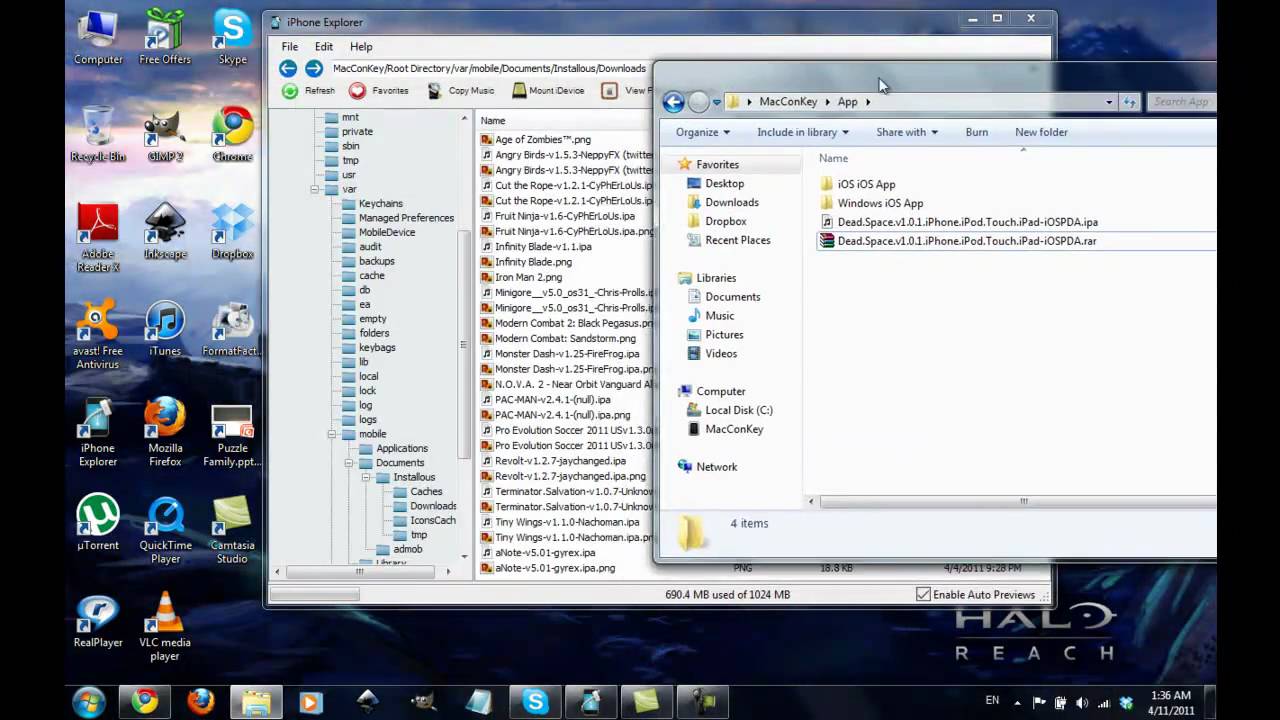1280x720 pixels.
Task: Toggle Enable Auto Previews checkbox
Action: (x=923, y=594)
